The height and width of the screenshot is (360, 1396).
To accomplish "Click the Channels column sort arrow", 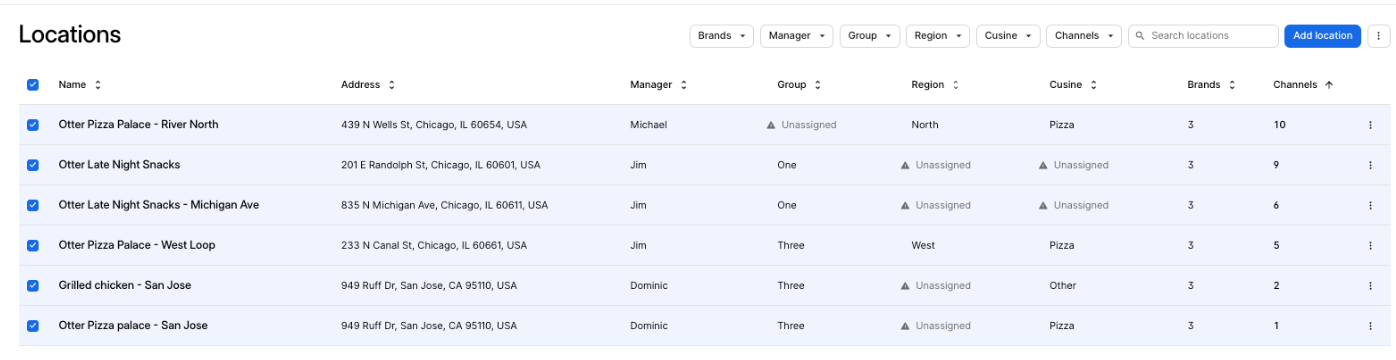I will tap(1329, 85).
